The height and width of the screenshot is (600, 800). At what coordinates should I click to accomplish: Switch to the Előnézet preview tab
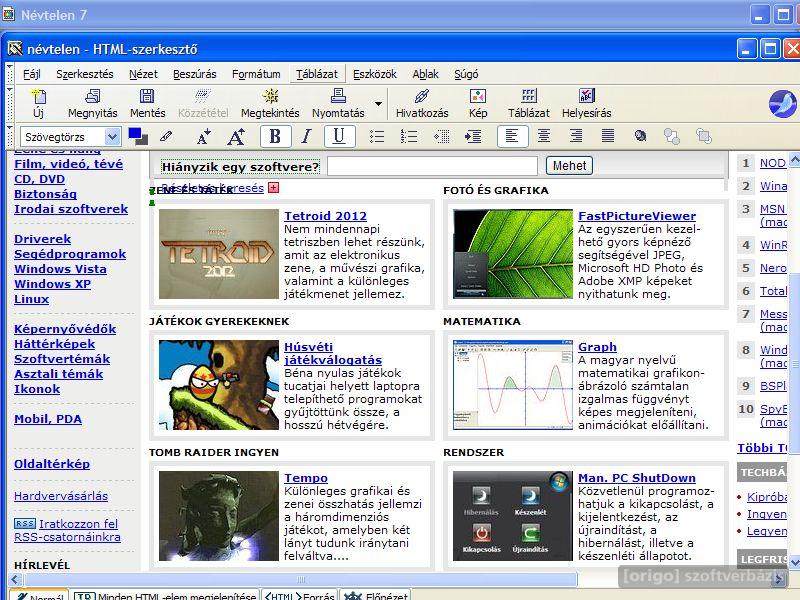(375, 595)
